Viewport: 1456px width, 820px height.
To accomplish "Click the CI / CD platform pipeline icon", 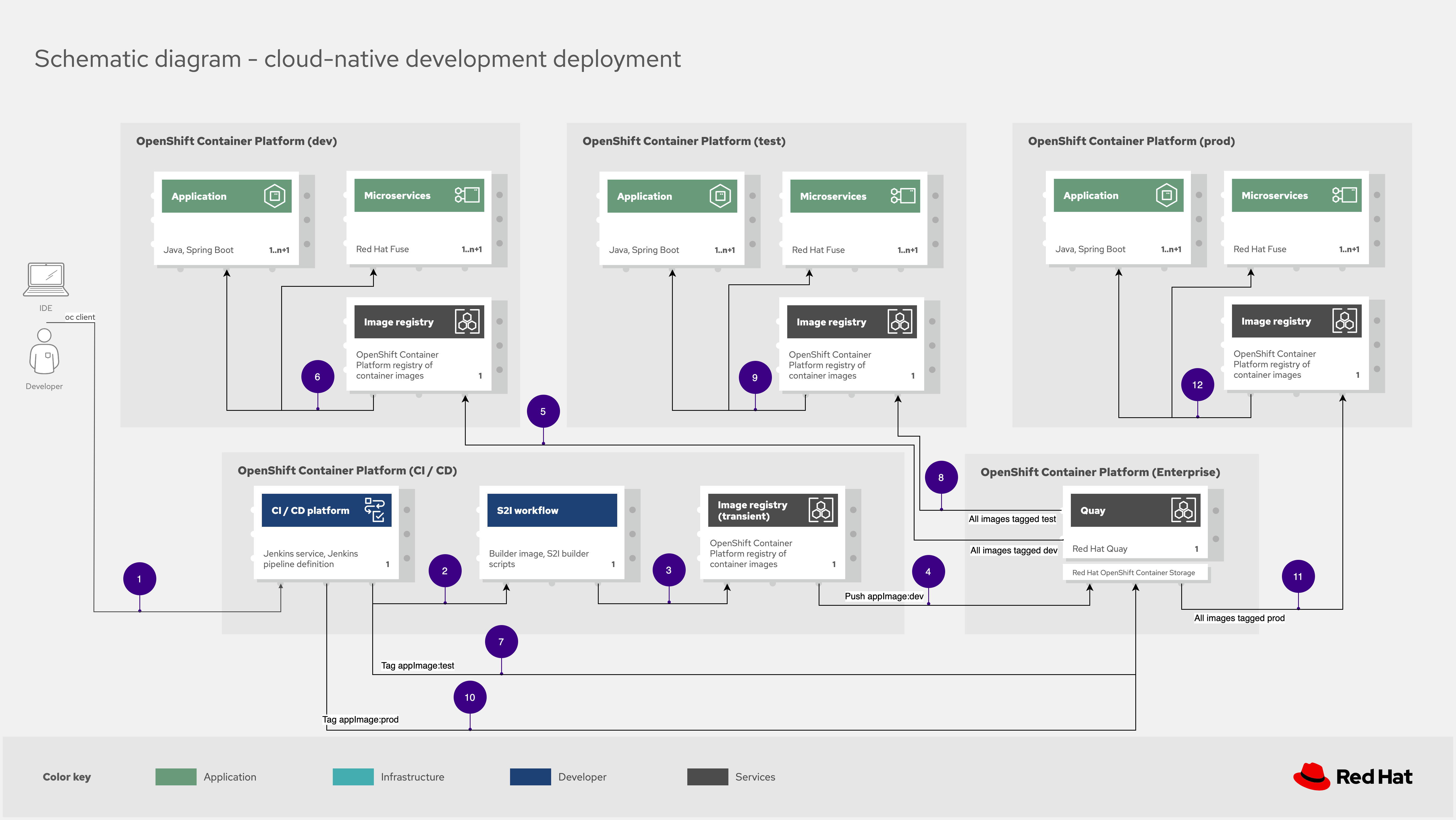I will click(x=374, y=510).
